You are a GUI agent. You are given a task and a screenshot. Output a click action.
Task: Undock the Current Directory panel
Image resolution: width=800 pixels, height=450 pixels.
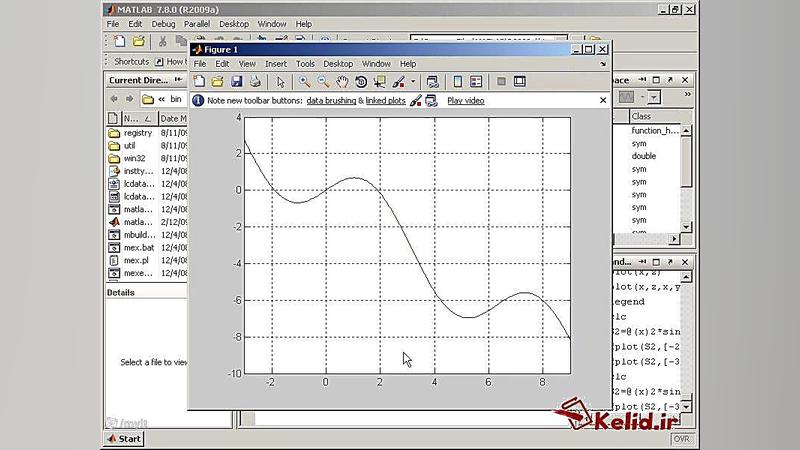[178, 80]
